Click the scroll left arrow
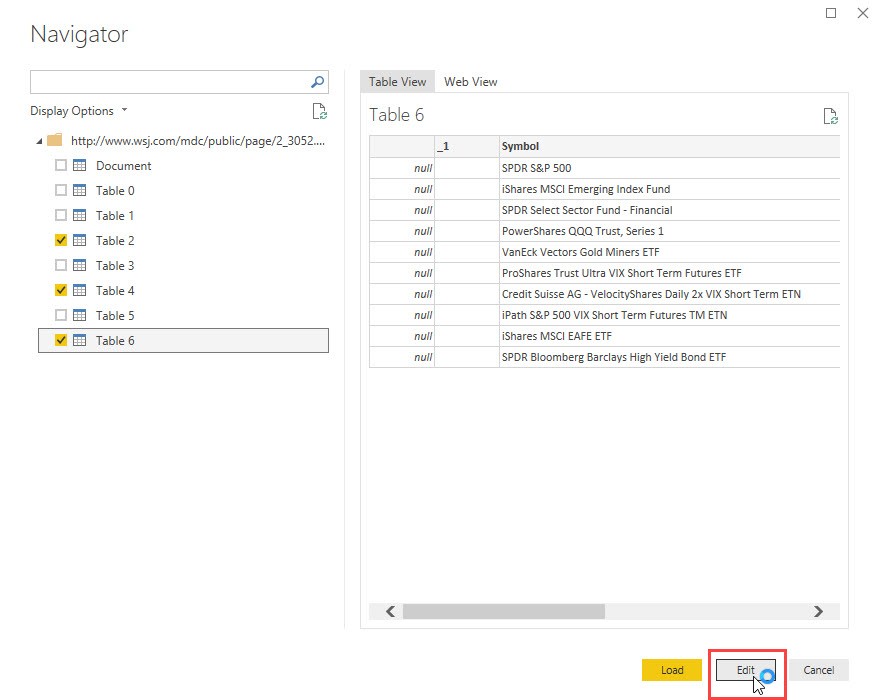879x700 pixels. (390, 611)
